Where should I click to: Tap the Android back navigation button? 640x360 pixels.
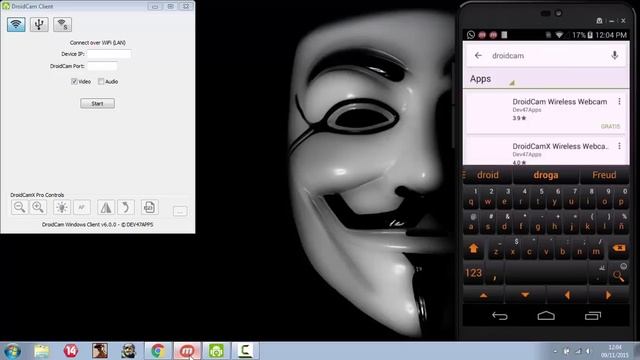pyautogui.click(x=500, y=316)
